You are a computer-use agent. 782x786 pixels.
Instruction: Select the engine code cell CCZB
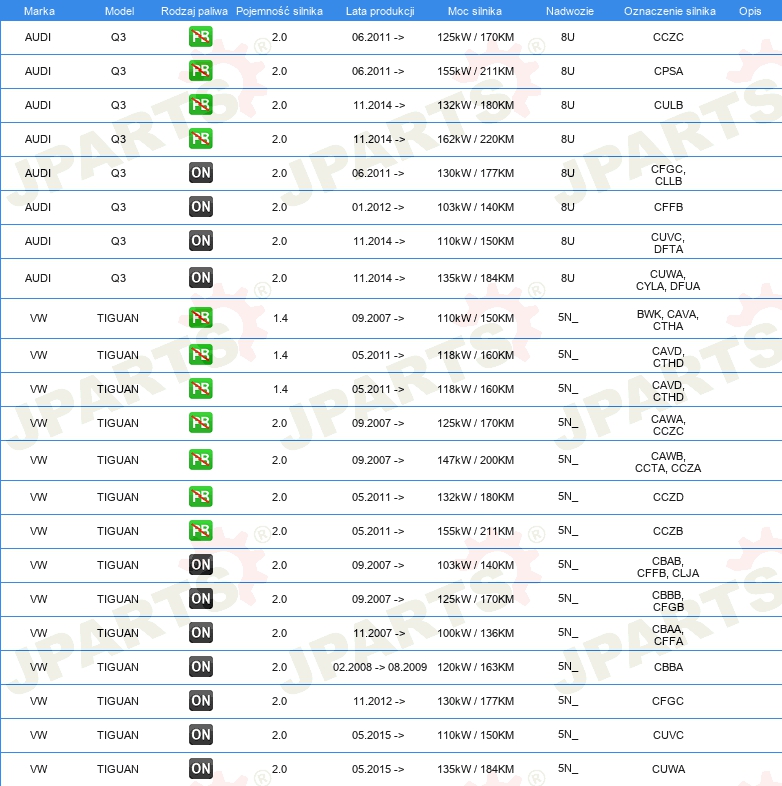coord(668,531)
